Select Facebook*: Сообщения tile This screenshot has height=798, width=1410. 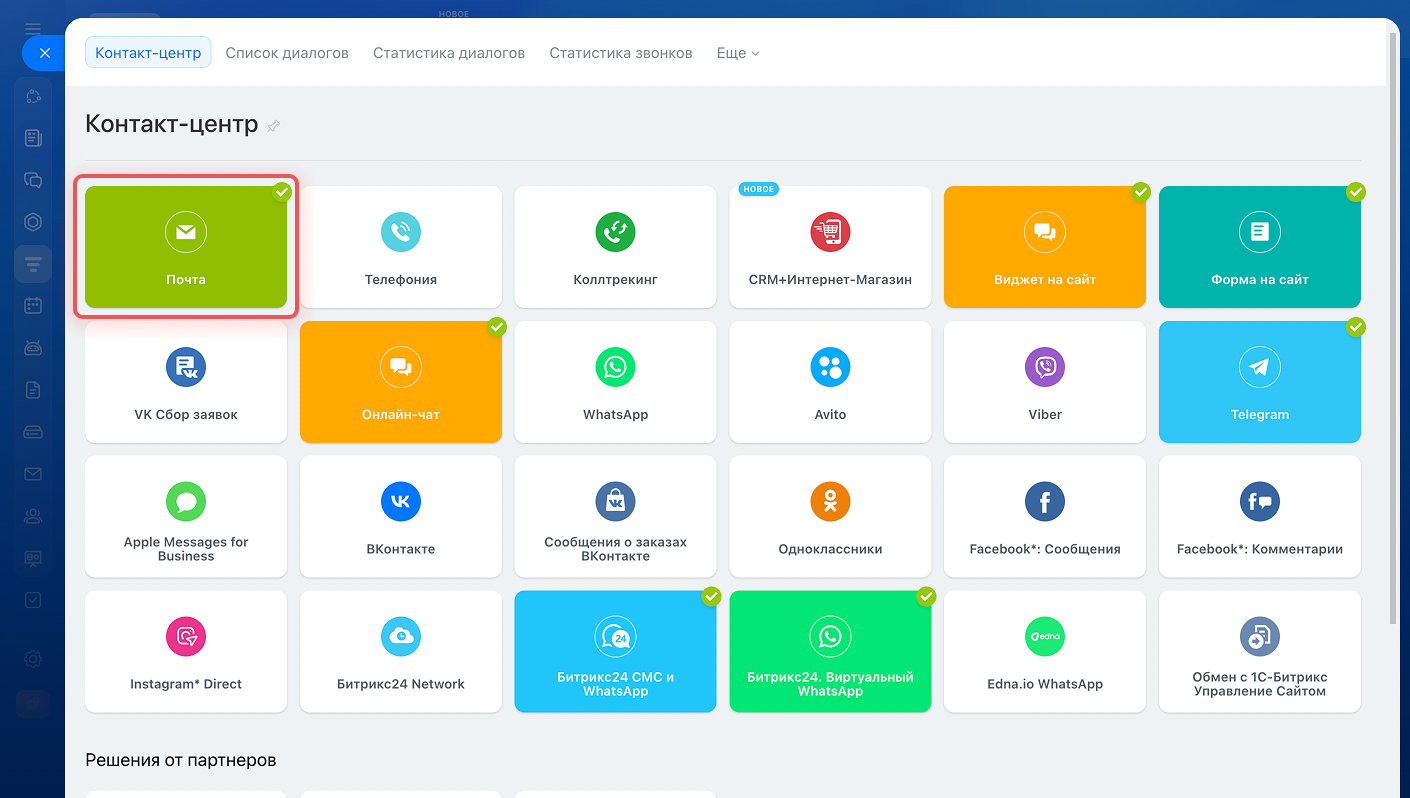click(1045, 517)
